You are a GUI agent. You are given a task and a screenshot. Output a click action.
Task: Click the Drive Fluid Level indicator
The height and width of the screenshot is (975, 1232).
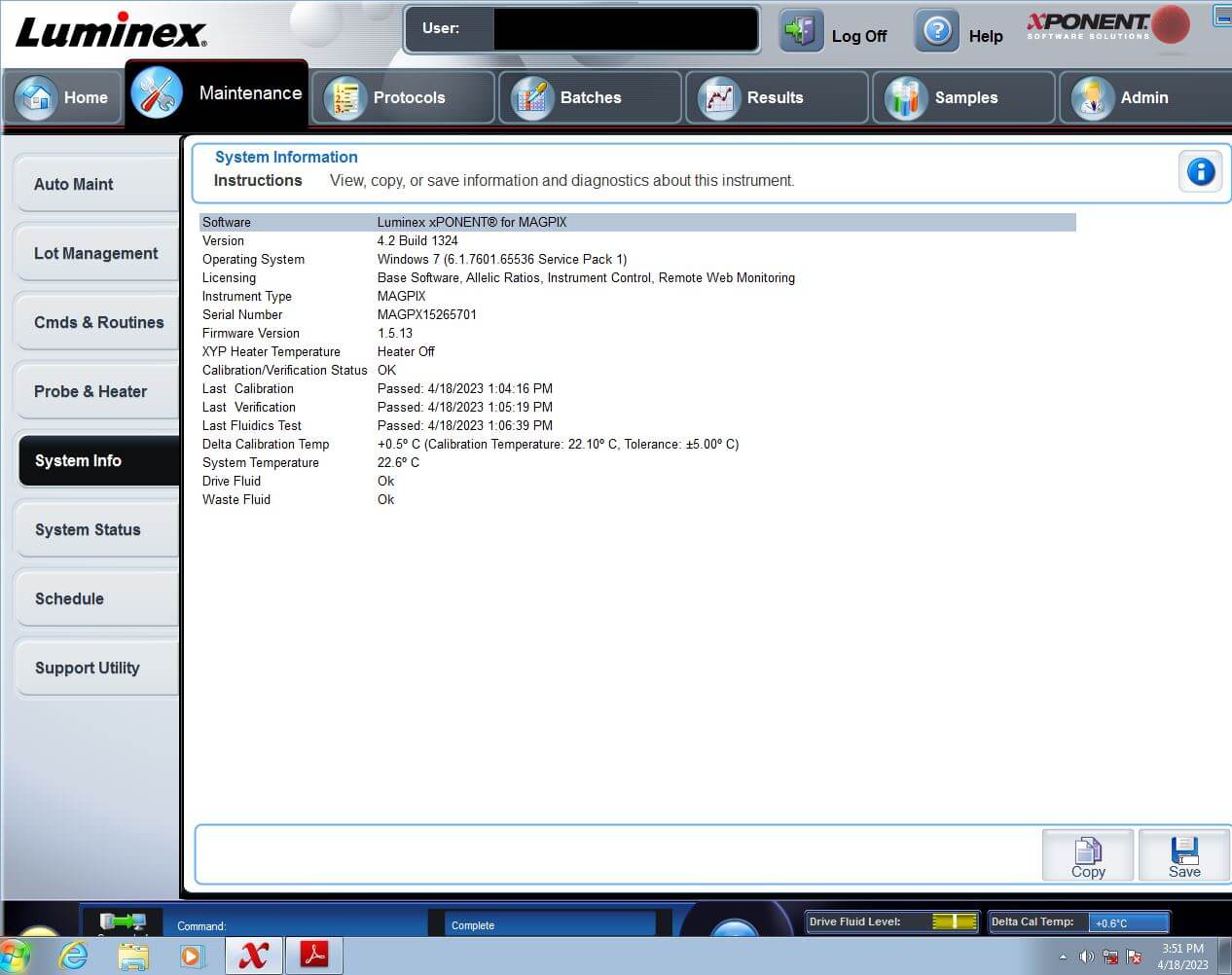[954, 921]
